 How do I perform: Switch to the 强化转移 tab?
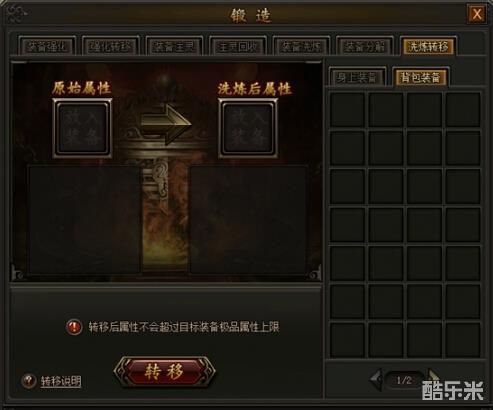pos(110,46)
